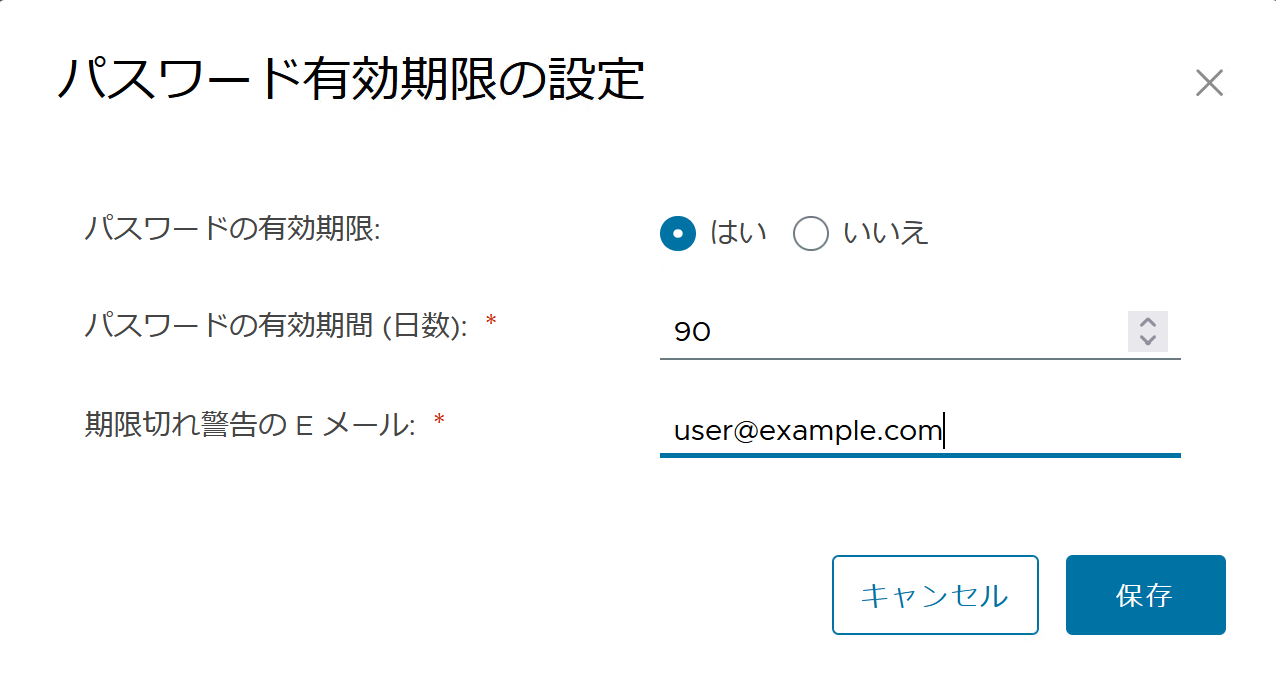Click the いいえ label text

[x=886, y=233]
